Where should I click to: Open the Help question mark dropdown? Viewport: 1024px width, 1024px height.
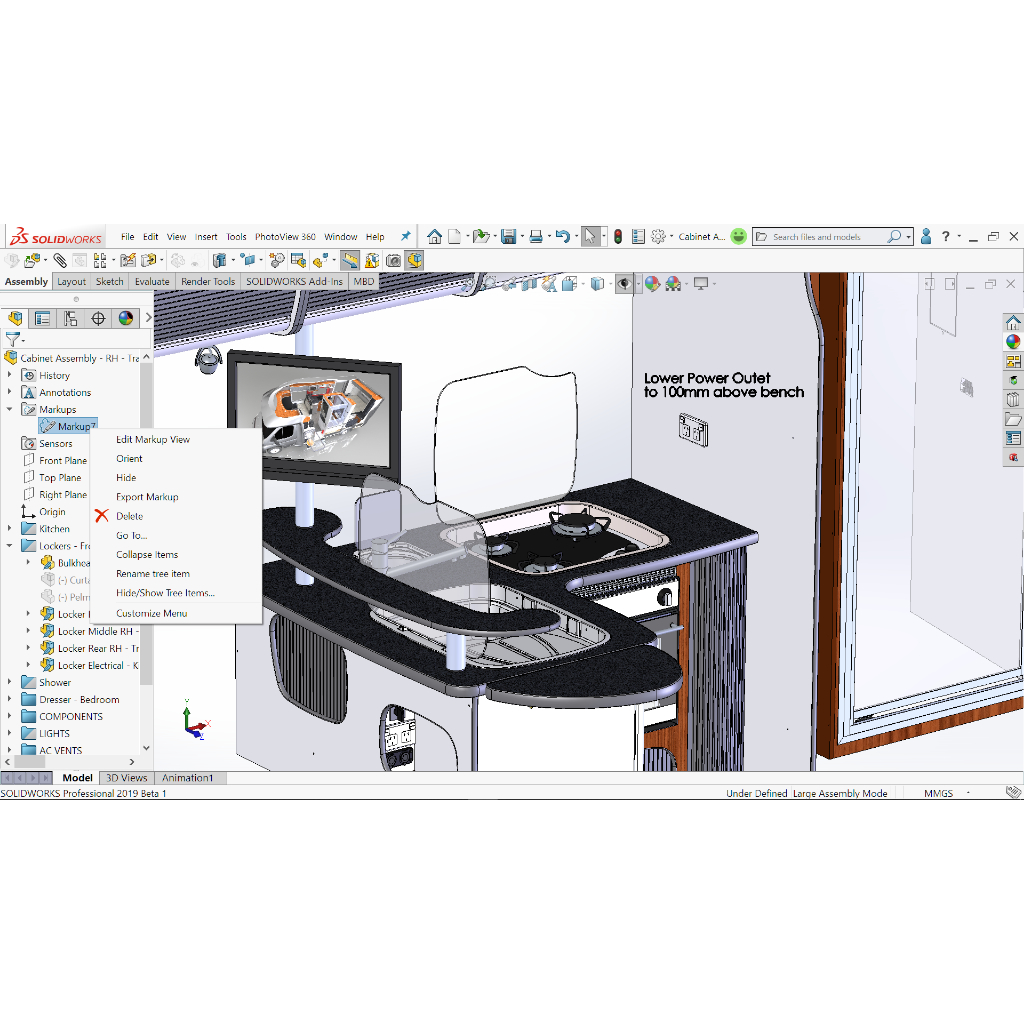click(x=959, y=236)
